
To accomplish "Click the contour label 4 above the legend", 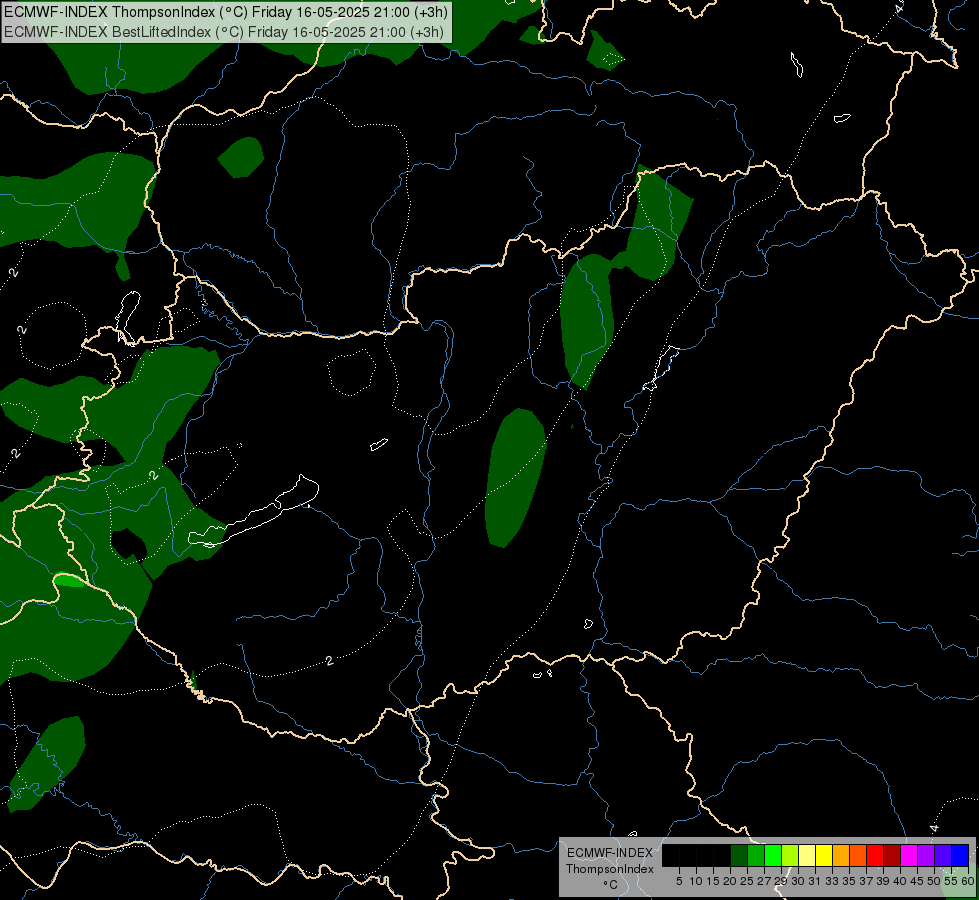I will pyautogui.click(x=935, y=828).
